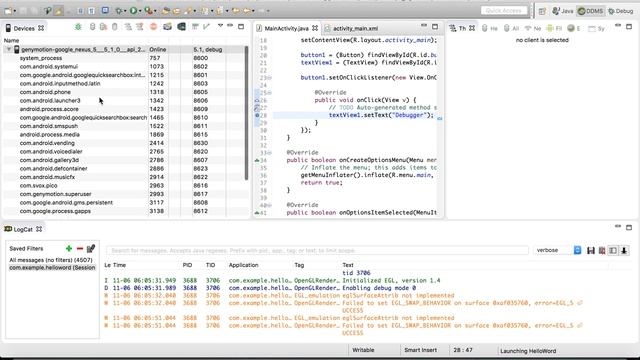Collapse the genymotion device tree node
The image size is (640, 360).
click(9, 49)
